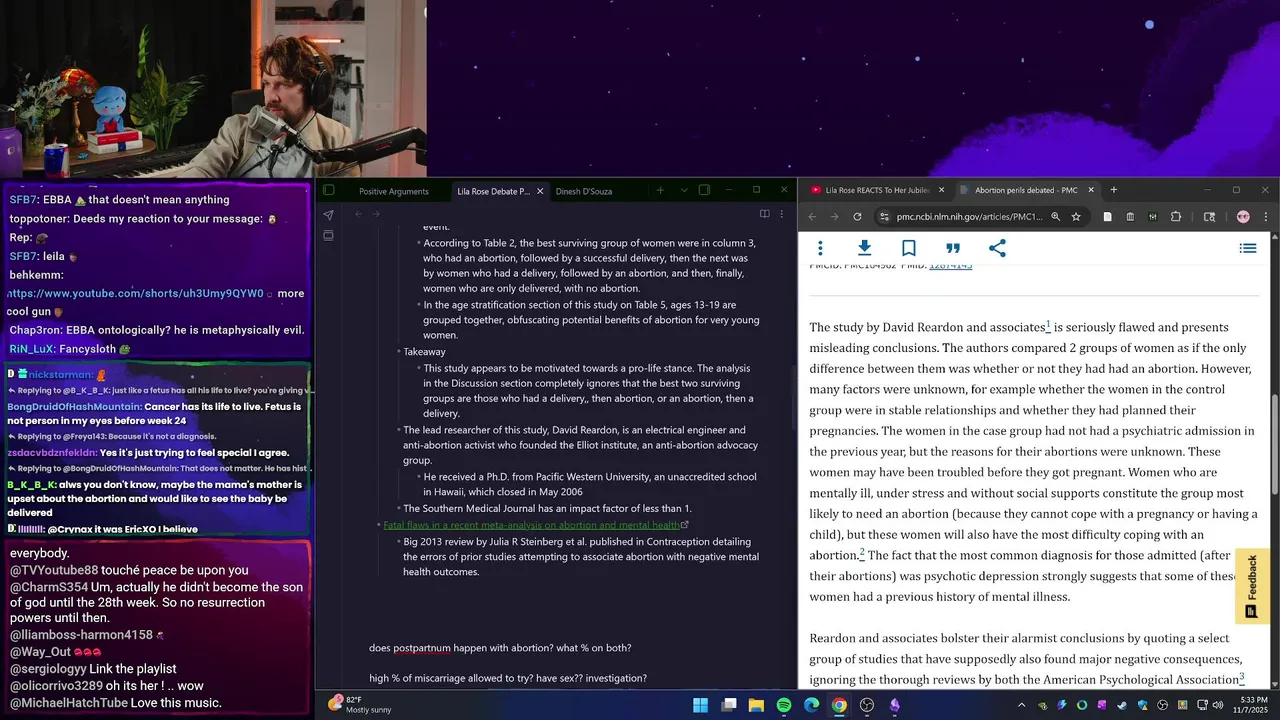
Task: Click the document extension icon in Chrome
Action: pos(1107,216)
